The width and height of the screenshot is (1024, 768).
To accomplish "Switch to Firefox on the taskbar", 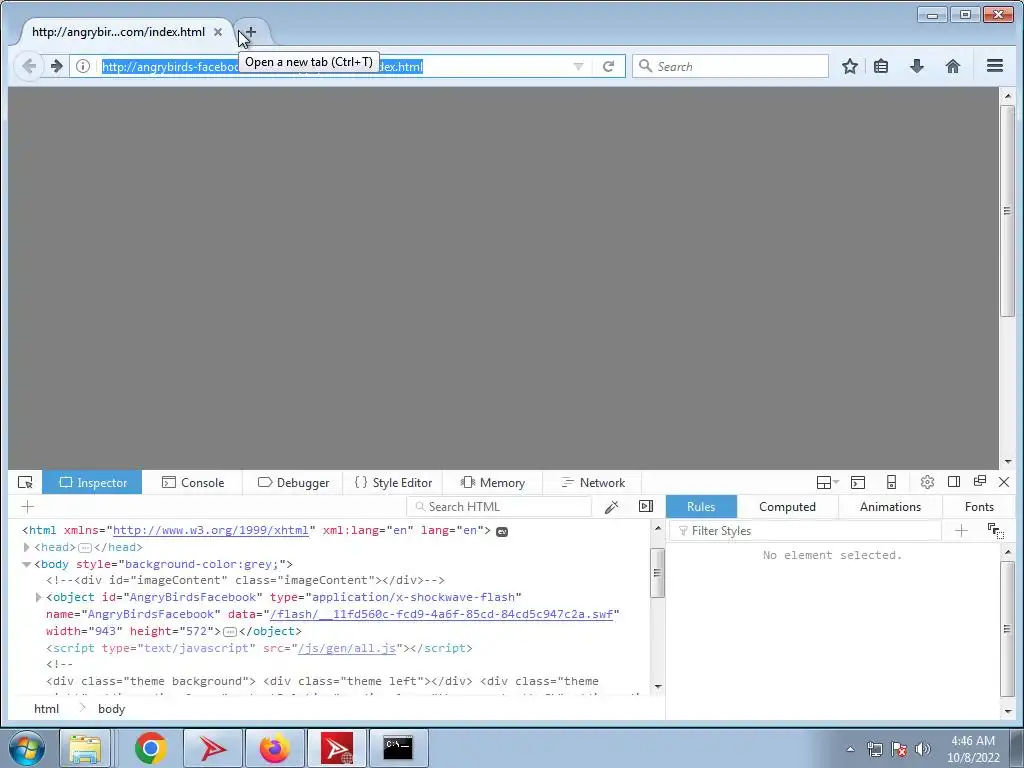I will click(274, 748).
